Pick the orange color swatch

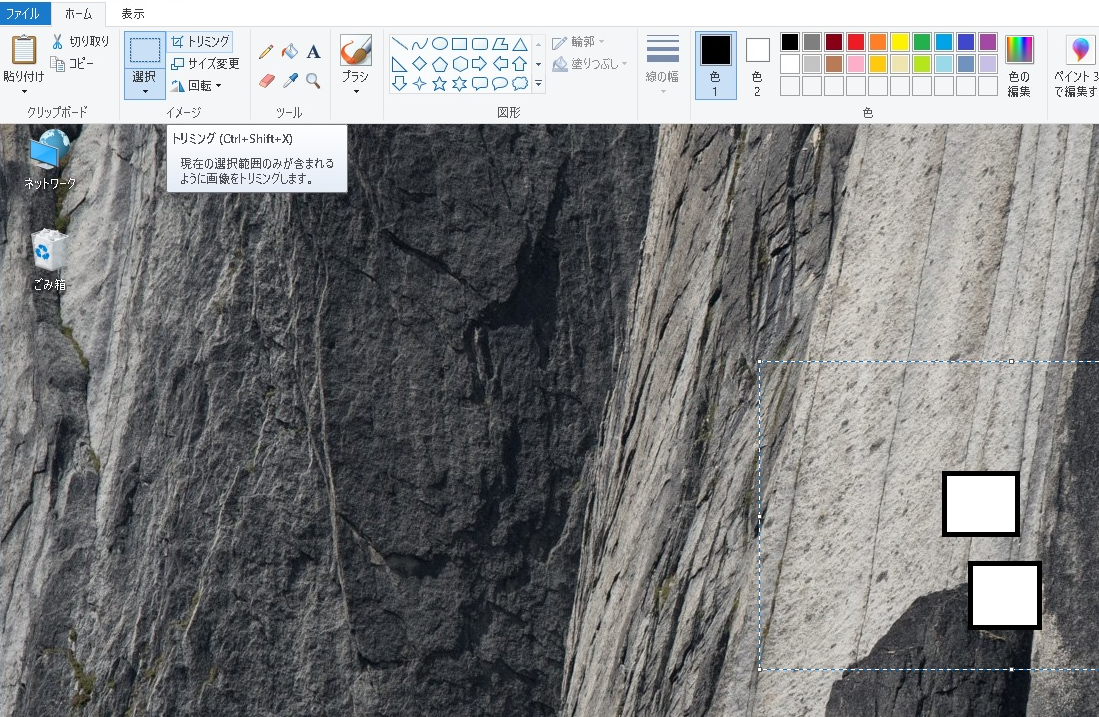point(878,42)
